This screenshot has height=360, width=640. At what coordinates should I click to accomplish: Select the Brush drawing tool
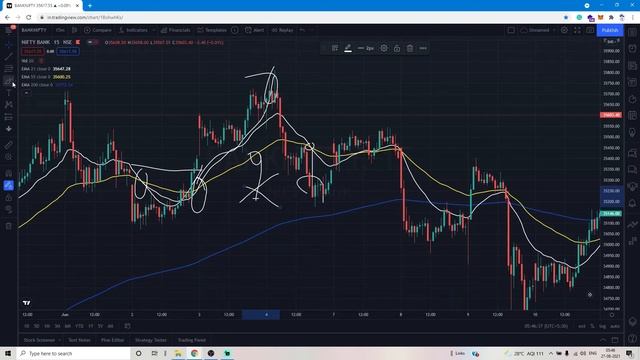9,80
